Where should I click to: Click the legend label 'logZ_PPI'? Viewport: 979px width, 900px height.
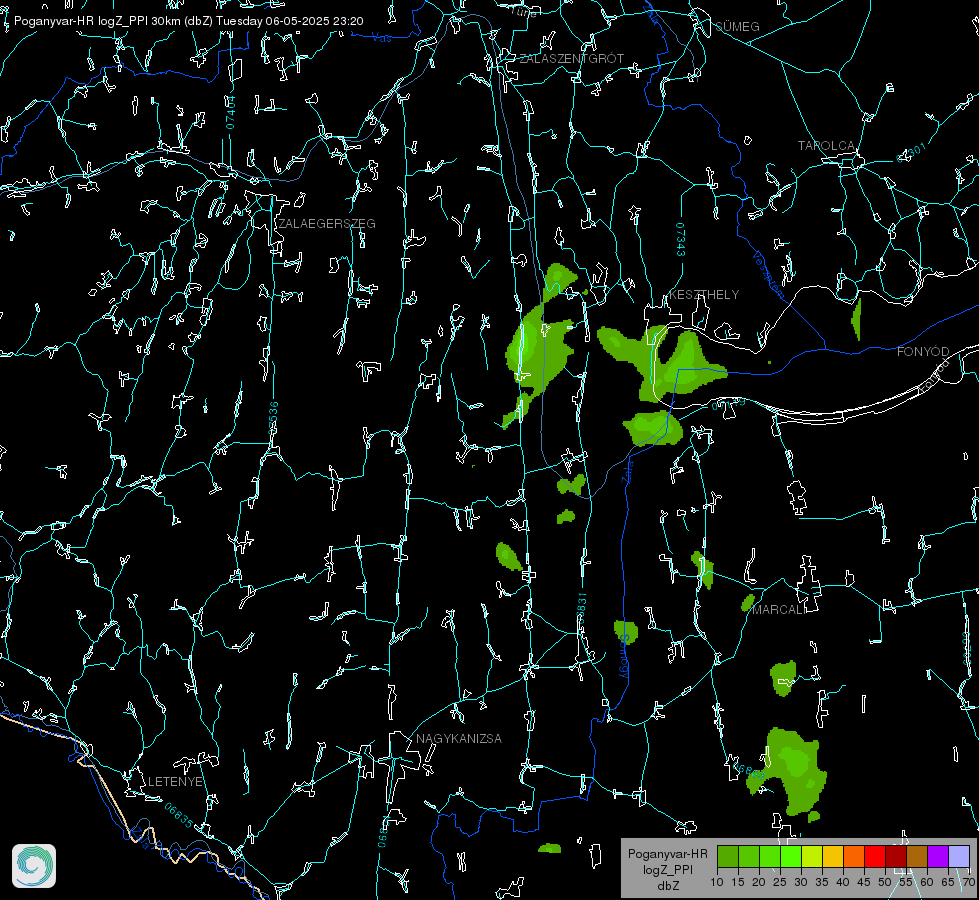tap(667, 869)
